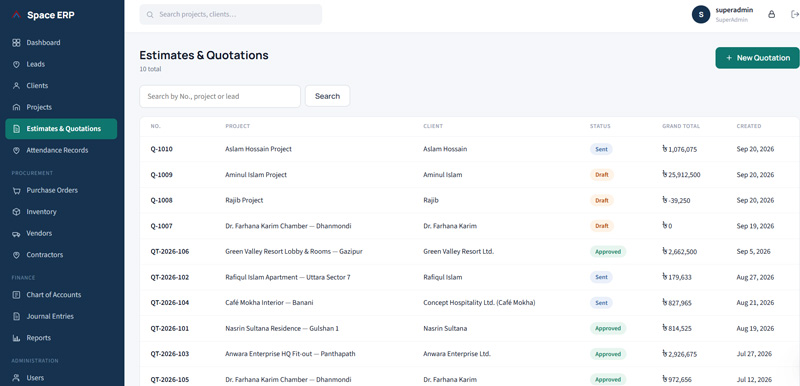Go to Leads in the sidebar
The image size is (800, 386).
61,64
